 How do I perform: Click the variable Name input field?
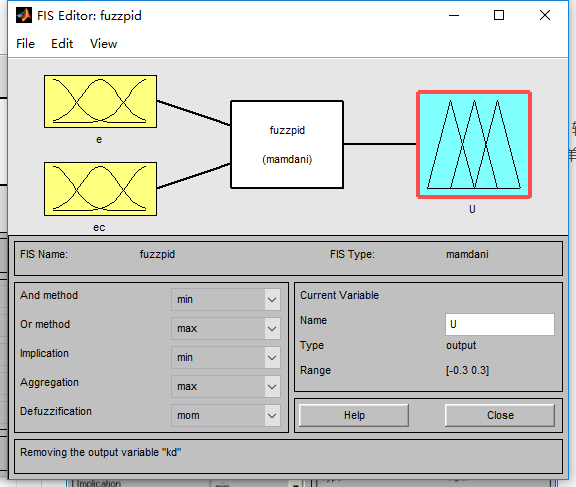coord(500,324)
